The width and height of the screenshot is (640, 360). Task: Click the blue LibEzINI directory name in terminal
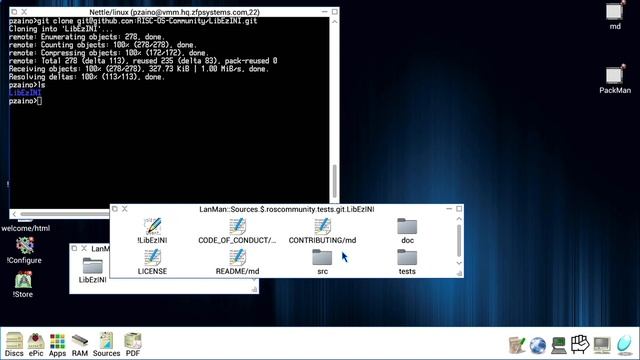[x=25, y=93]
